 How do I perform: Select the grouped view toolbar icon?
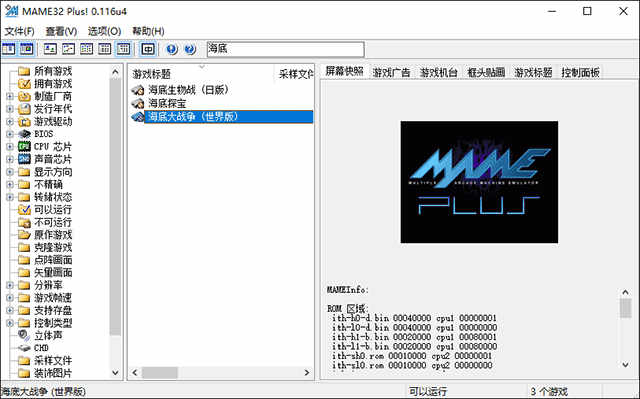pos(123,49)
